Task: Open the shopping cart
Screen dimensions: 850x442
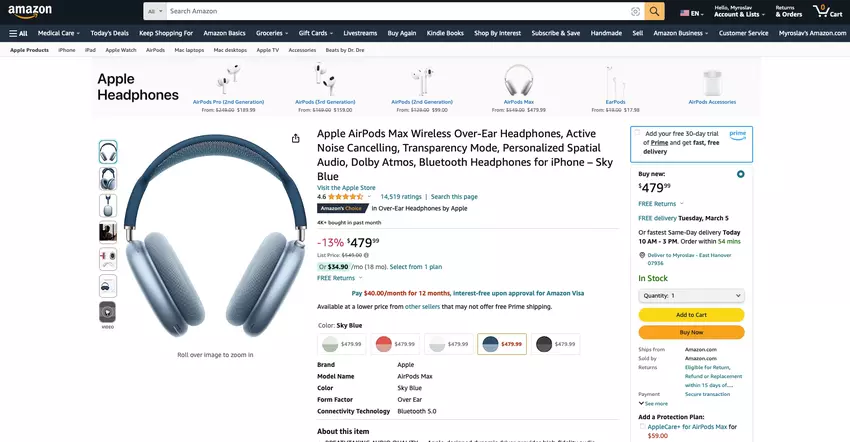Action: (x=827, y=11)
